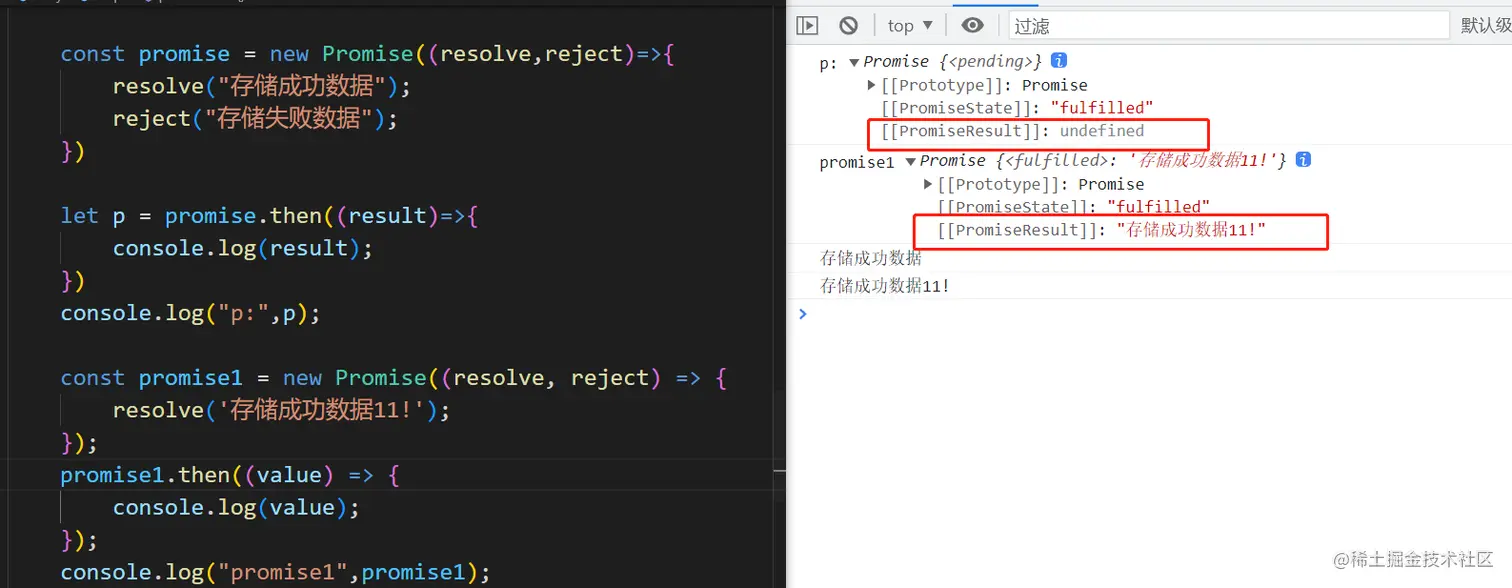The width and height of the screenshot is (1512, 588).
Task: Click the console.log(result) line in the editor
Action: click(x=243, y=248)
